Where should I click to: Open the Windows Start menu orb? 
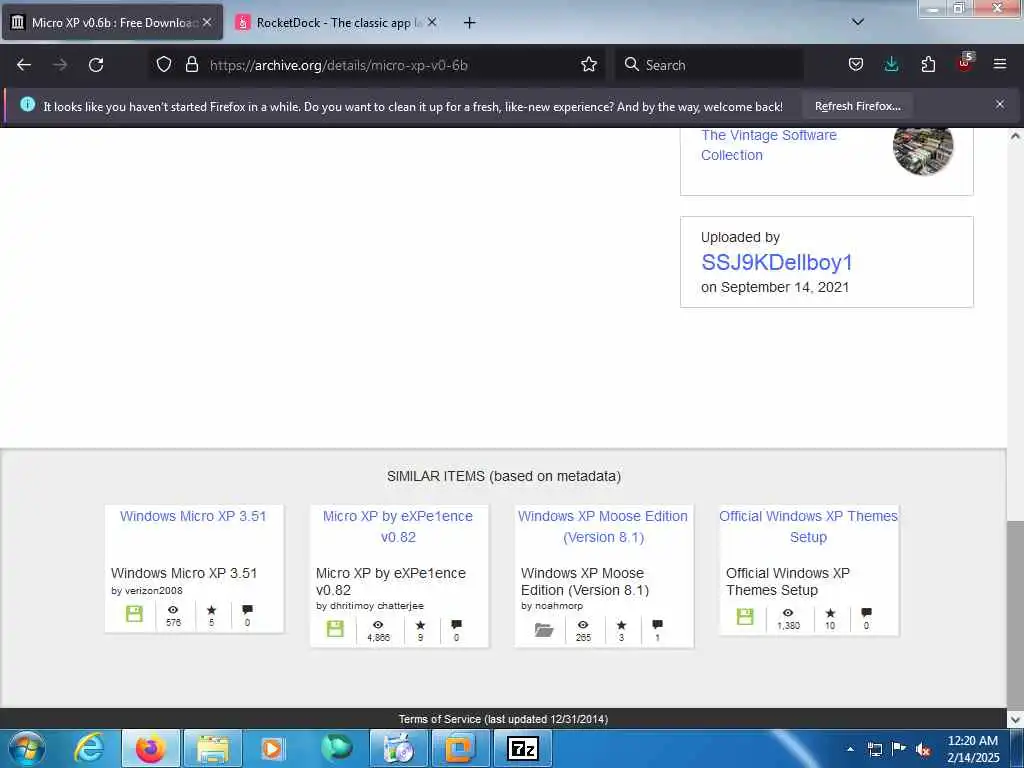(27, 748)
